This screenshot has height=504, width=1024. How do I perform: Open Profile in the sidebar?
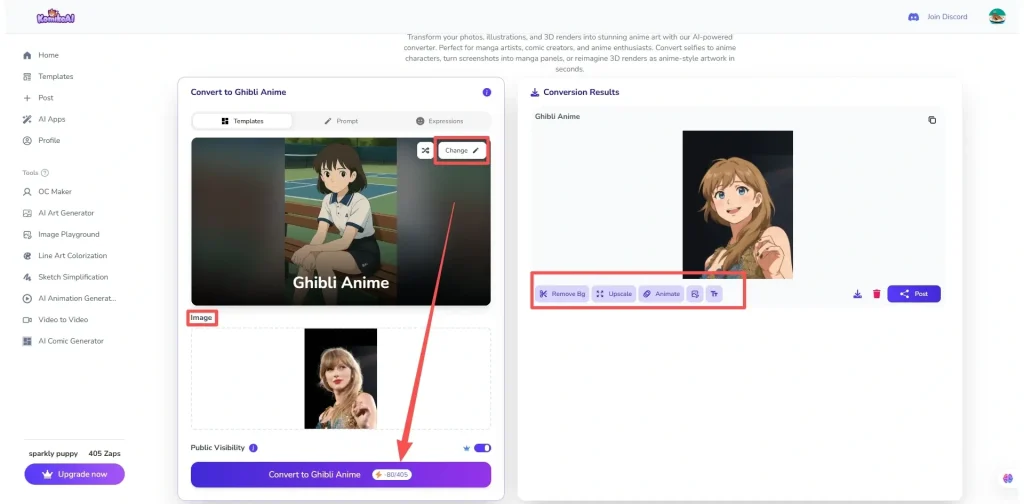(x=42, y=140)
